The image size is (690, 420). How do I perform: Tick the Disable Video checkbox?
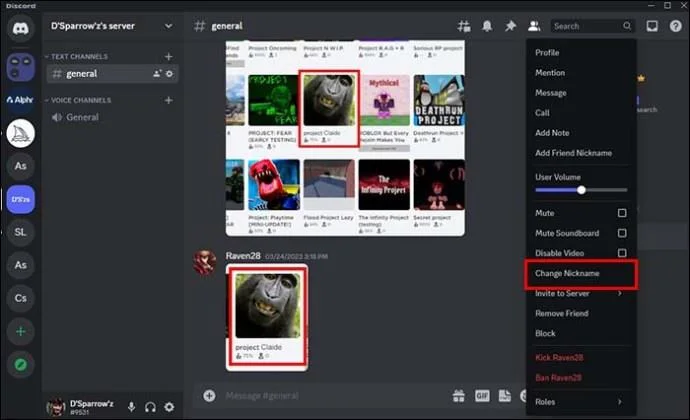pos(622,253)
